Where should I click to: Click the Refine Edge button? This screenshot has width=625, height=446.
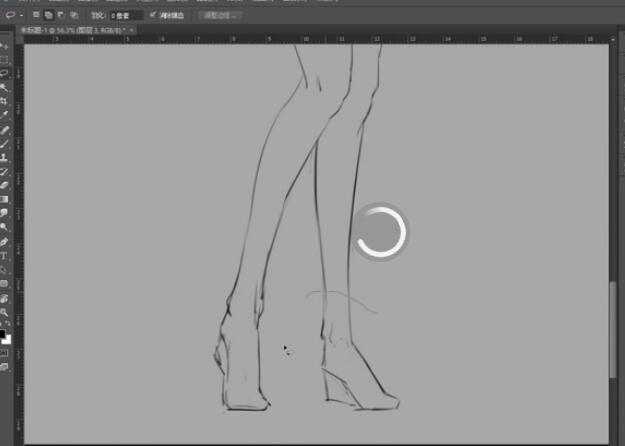(220, 16)
